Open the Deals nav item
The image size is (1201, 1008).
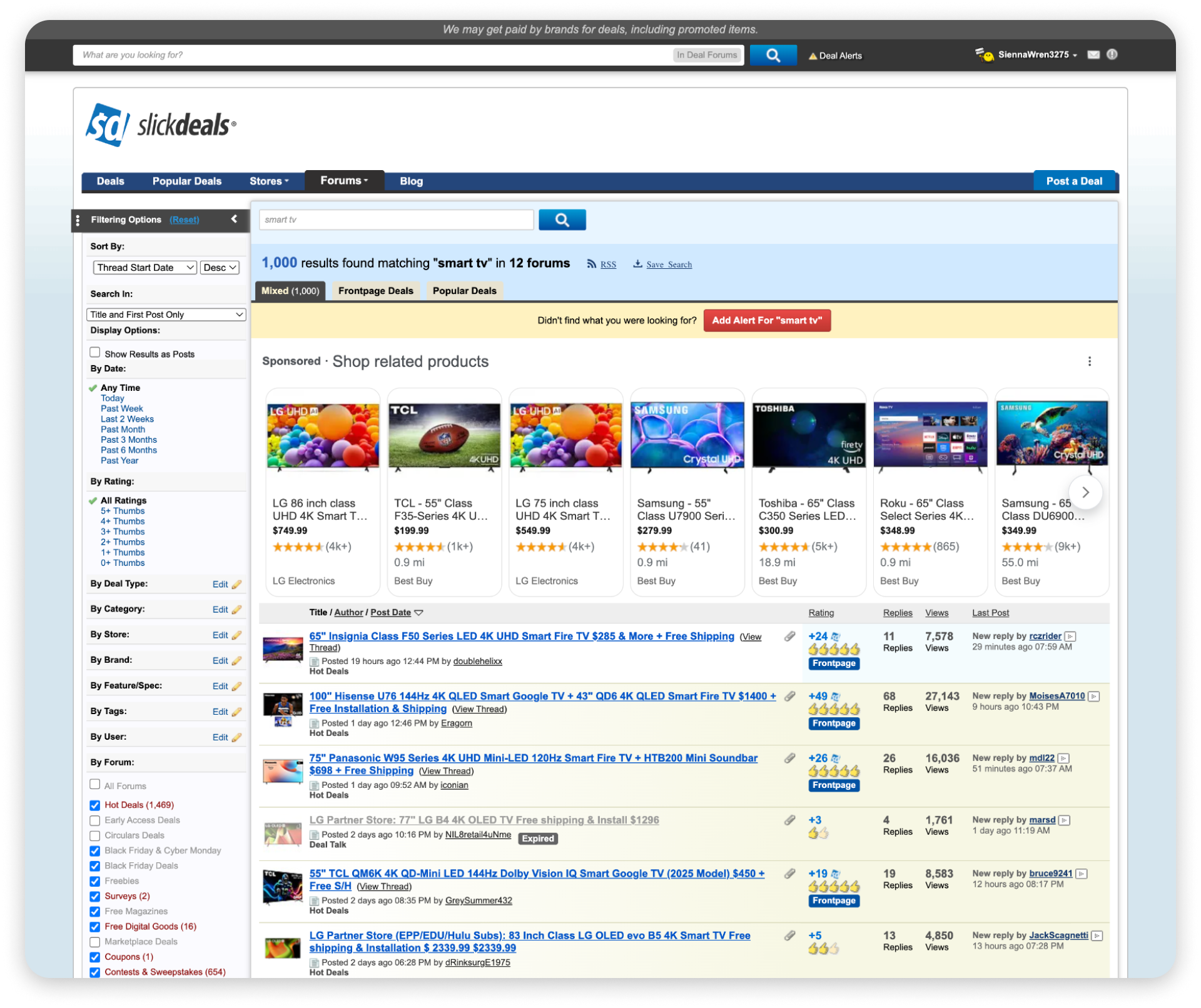(111, 181)
